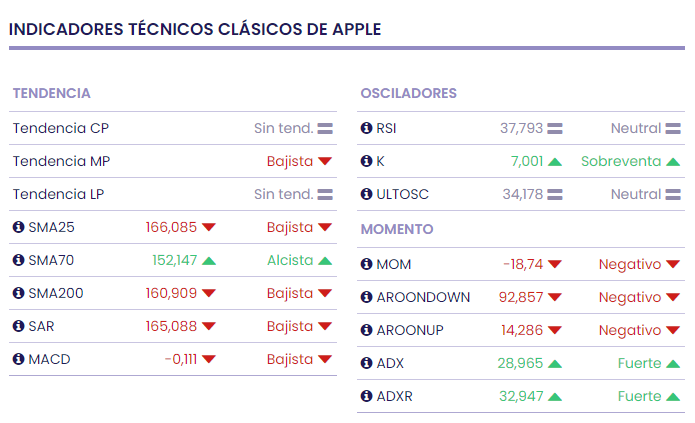Click the red Bajista arrow for Tendencia MP

(325, 162)
